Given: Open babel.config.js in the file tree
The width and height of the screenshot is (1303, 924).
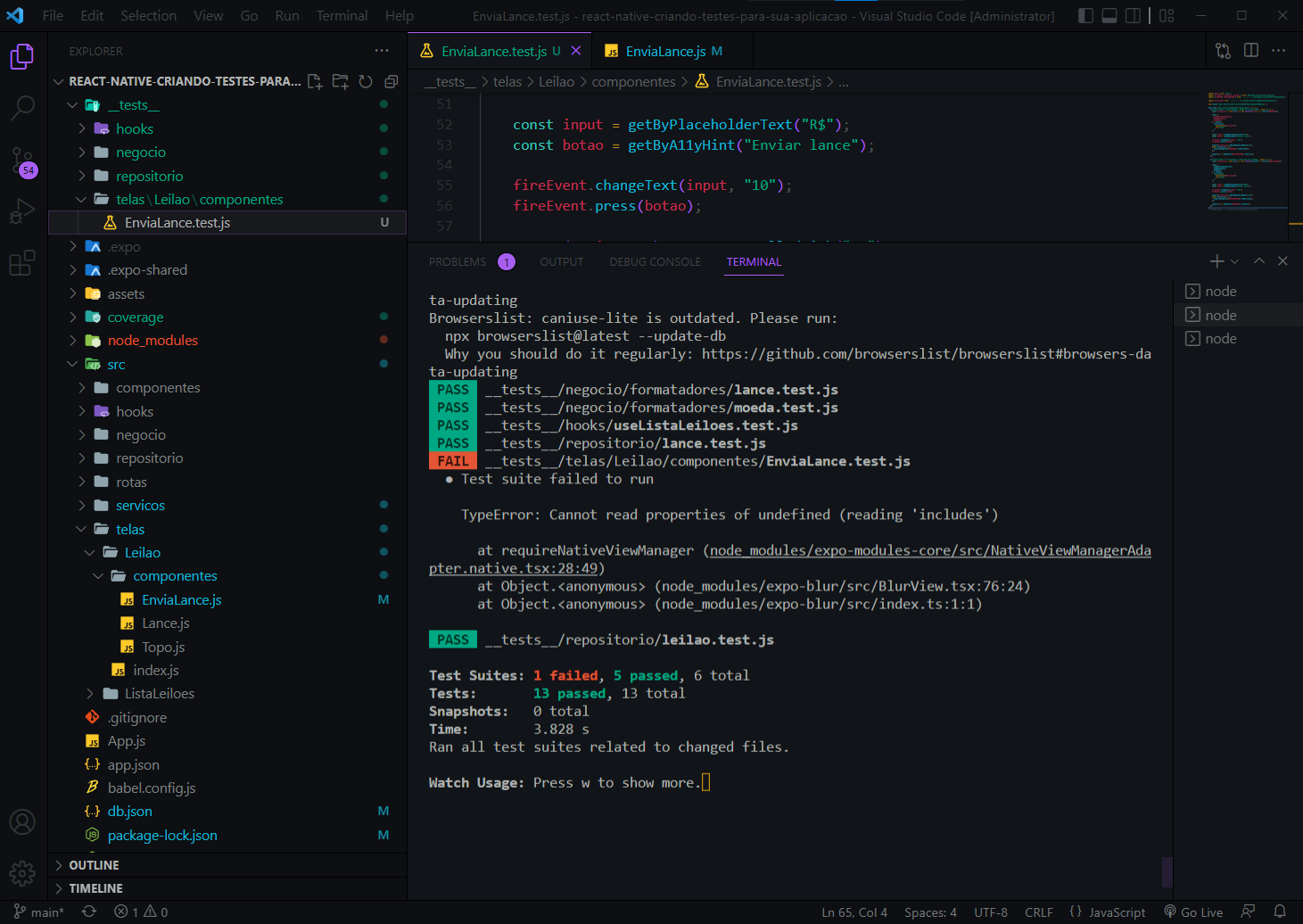Looking at the screenshot, I should point(227,788).
